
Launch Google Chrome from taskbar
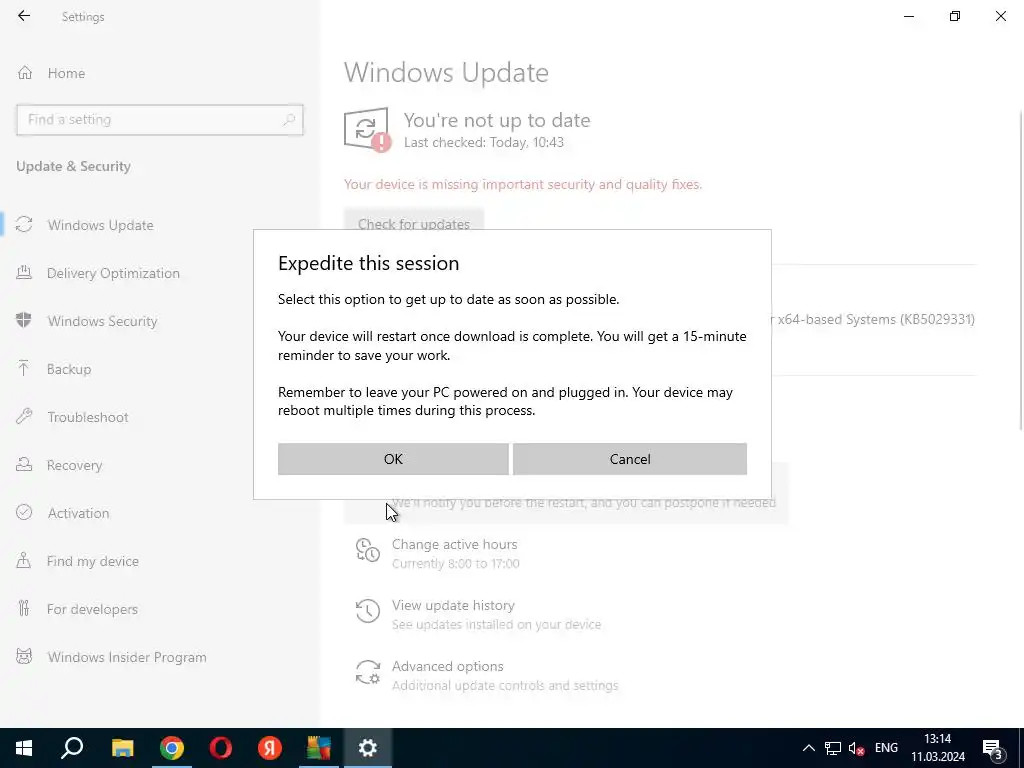click(172, 748)
